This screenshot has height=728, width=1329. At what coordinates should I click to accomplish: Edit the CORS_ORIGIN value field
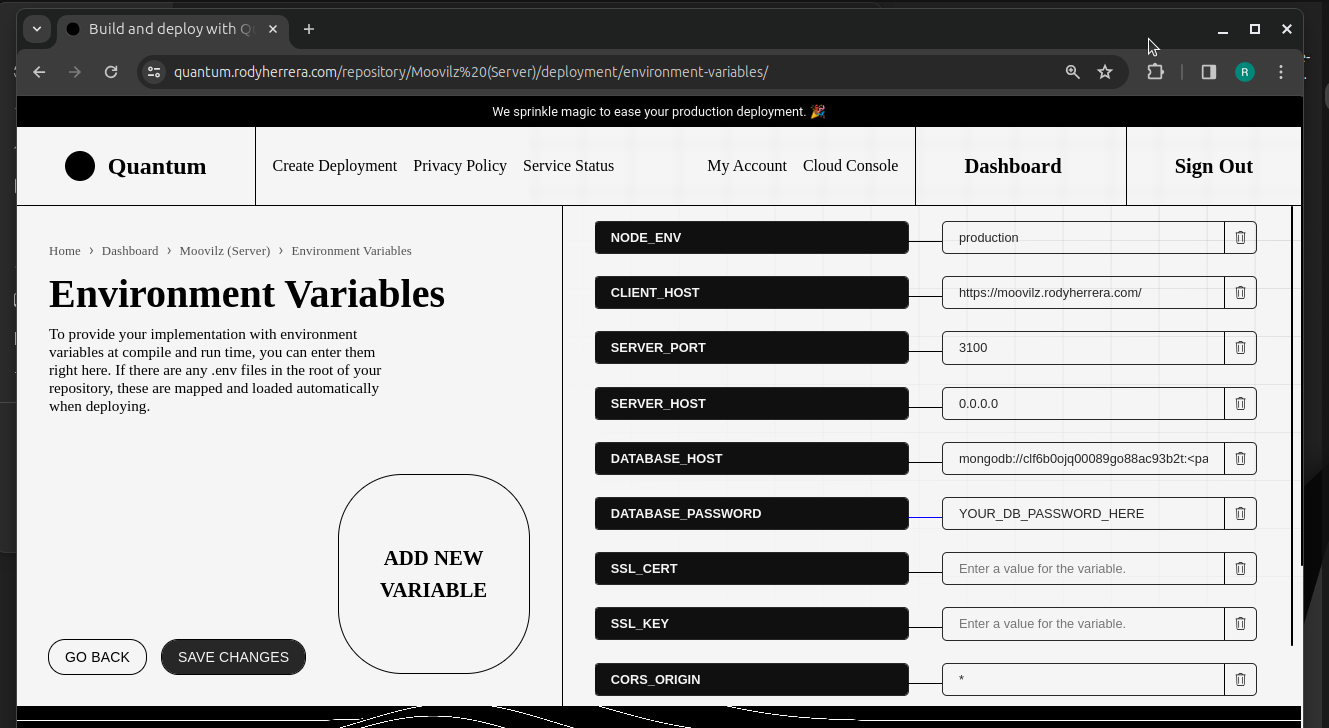tap(1083, 680)
